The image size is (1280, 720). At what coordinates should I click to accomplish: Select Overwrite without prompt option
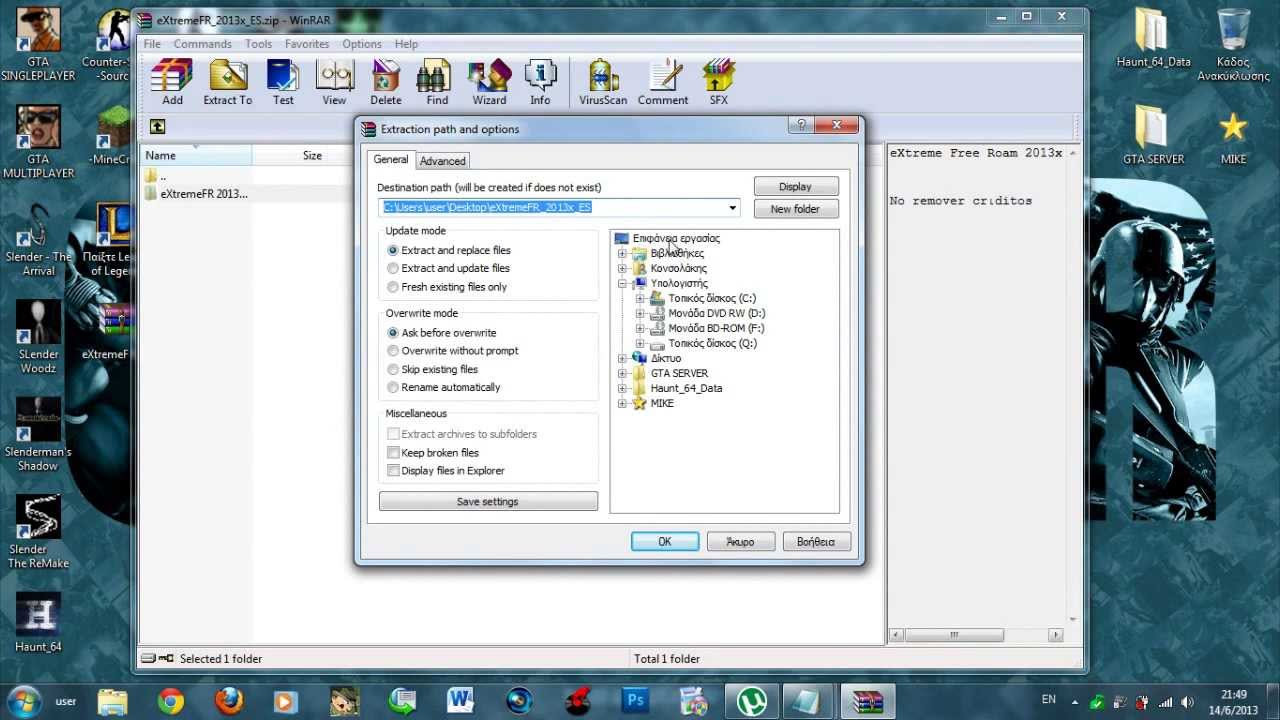coord(453,351)
